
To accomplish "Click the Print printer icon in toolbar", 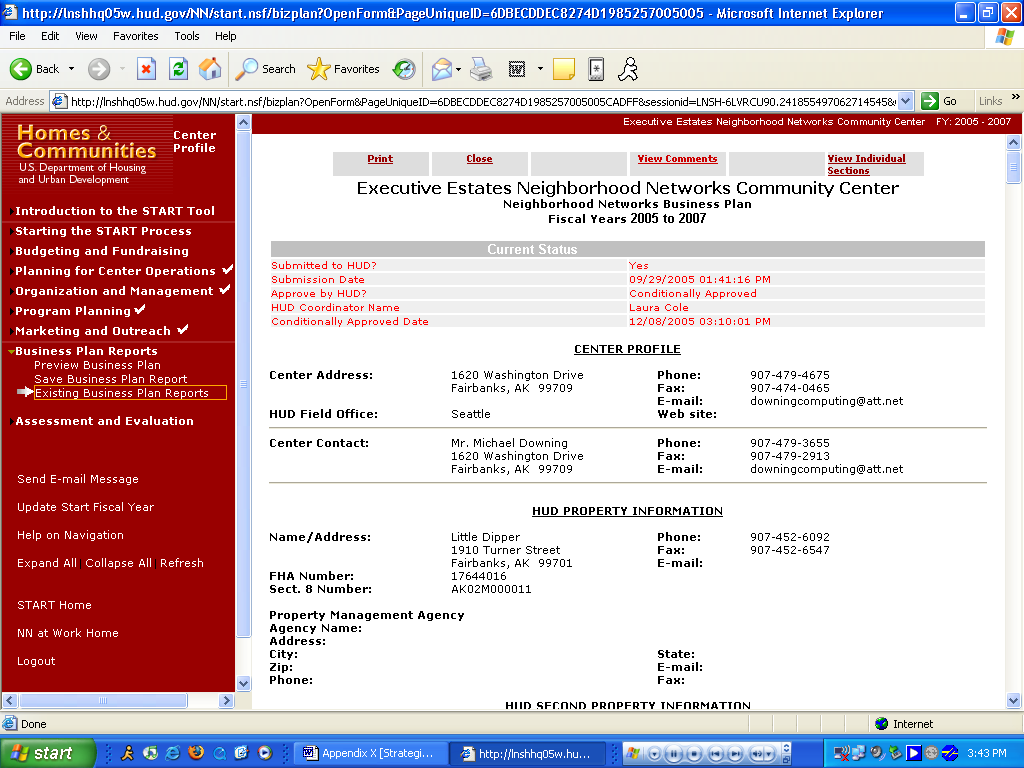I will 481,69.
